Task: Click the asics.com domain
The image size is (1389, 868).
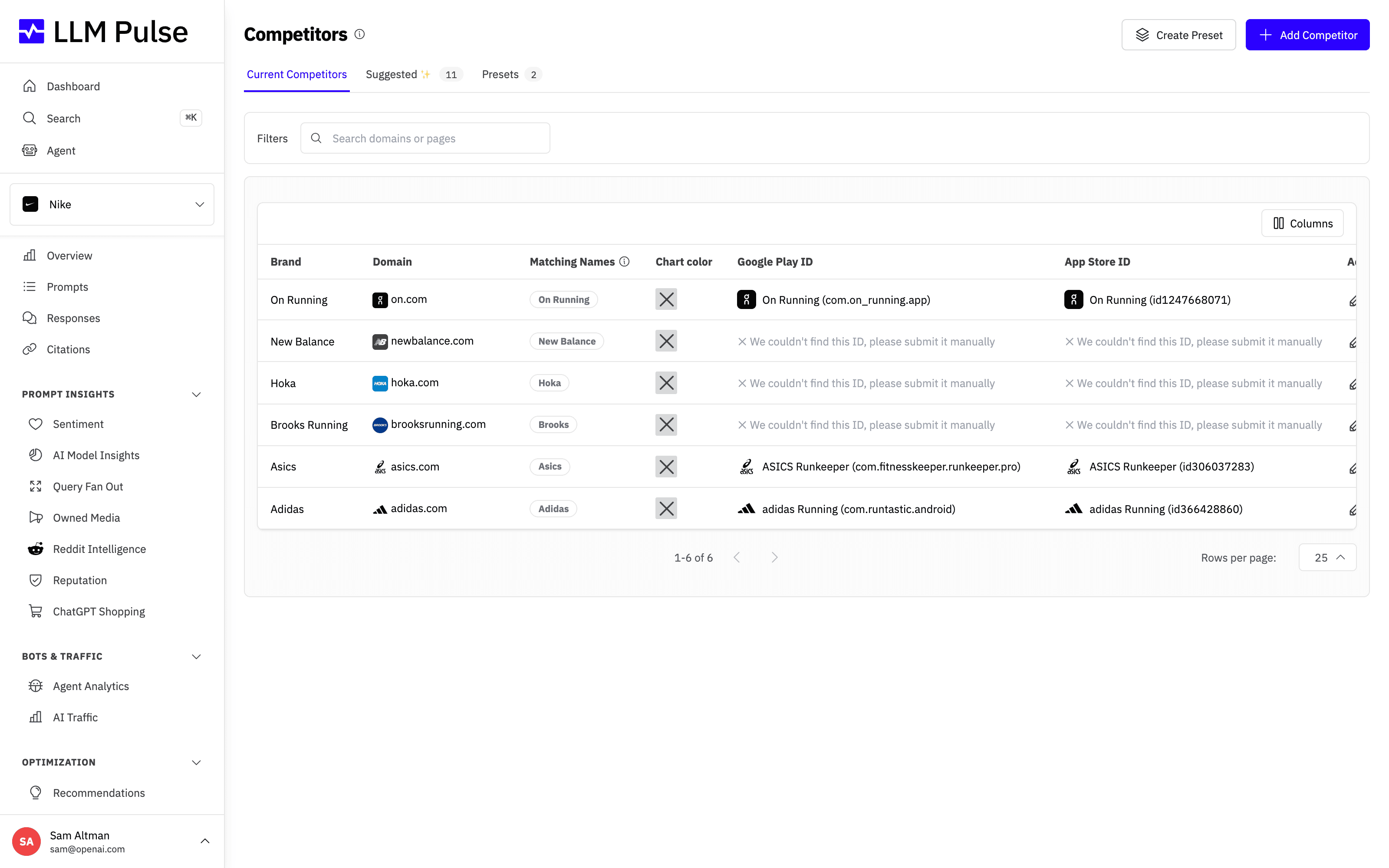Action: pos(415,467)
